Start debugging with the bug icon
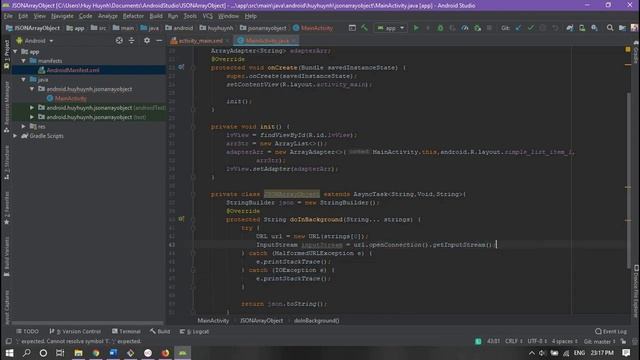Image resolution: width=640 pixels, height=360 pixels. 440,28
